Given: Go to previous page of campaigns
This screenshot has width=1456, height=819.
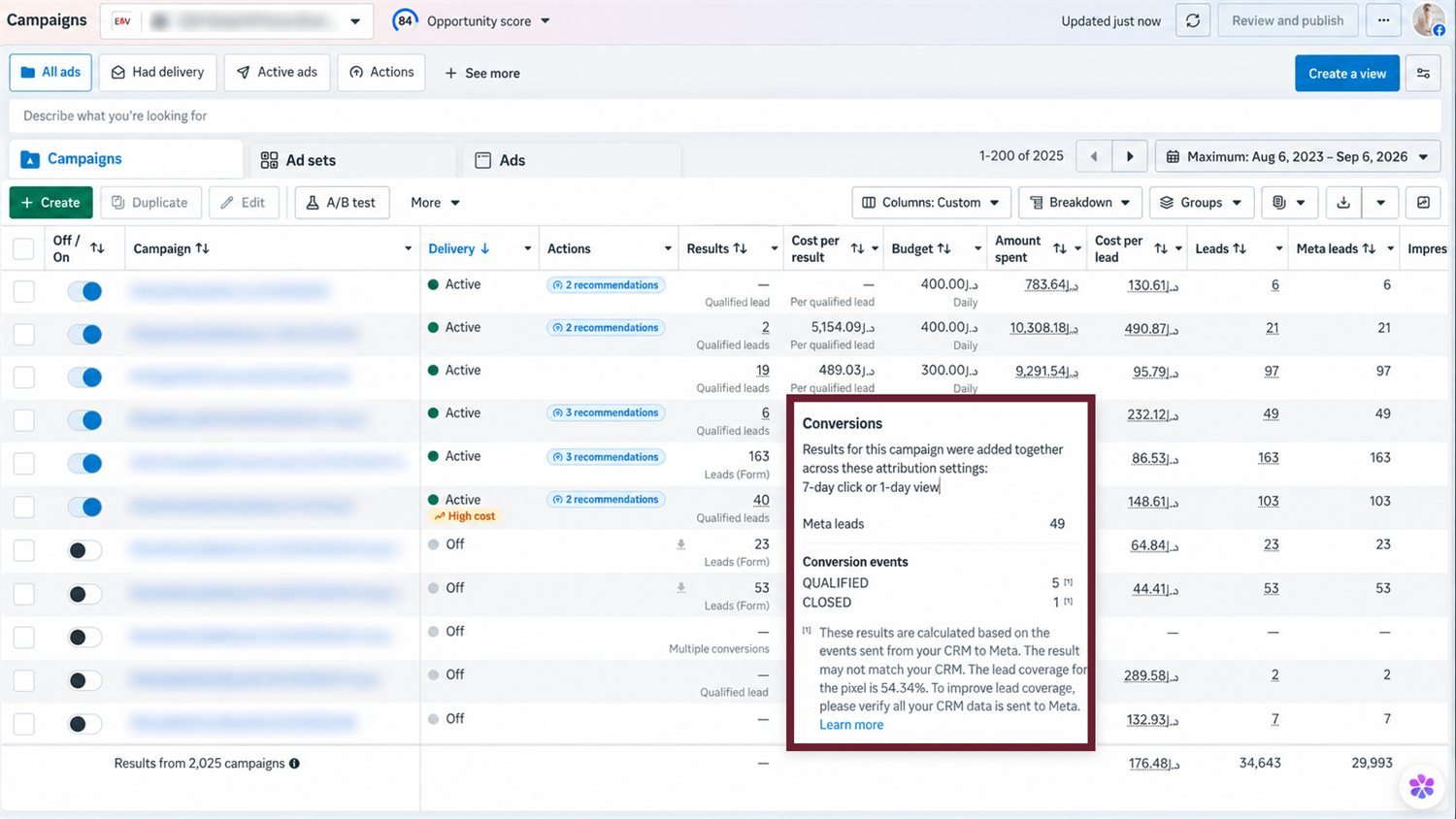Looking at the screenshot, I should (1094, 156).
